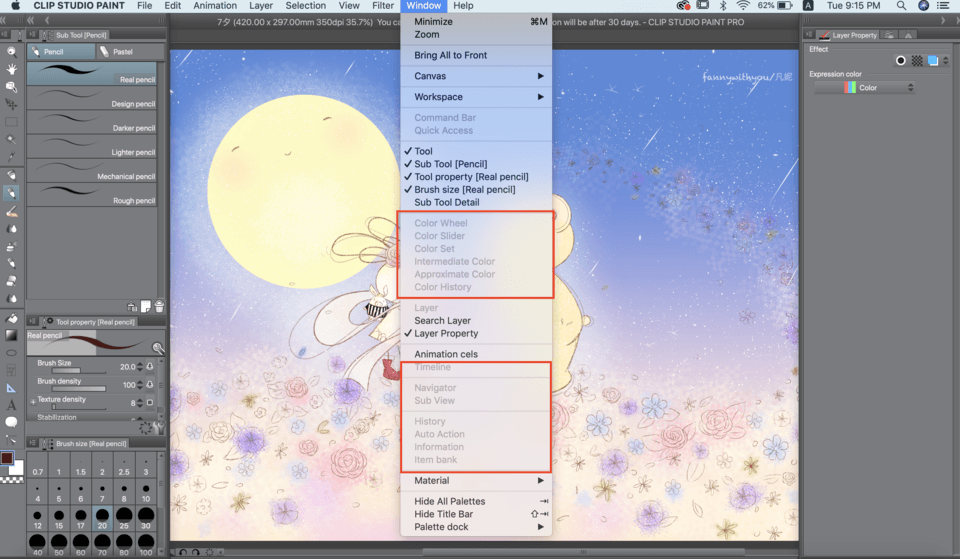This screenshot has height=559, width=960.
Task: Click the create copy of sub tool icon
Action: pos(146,306)
